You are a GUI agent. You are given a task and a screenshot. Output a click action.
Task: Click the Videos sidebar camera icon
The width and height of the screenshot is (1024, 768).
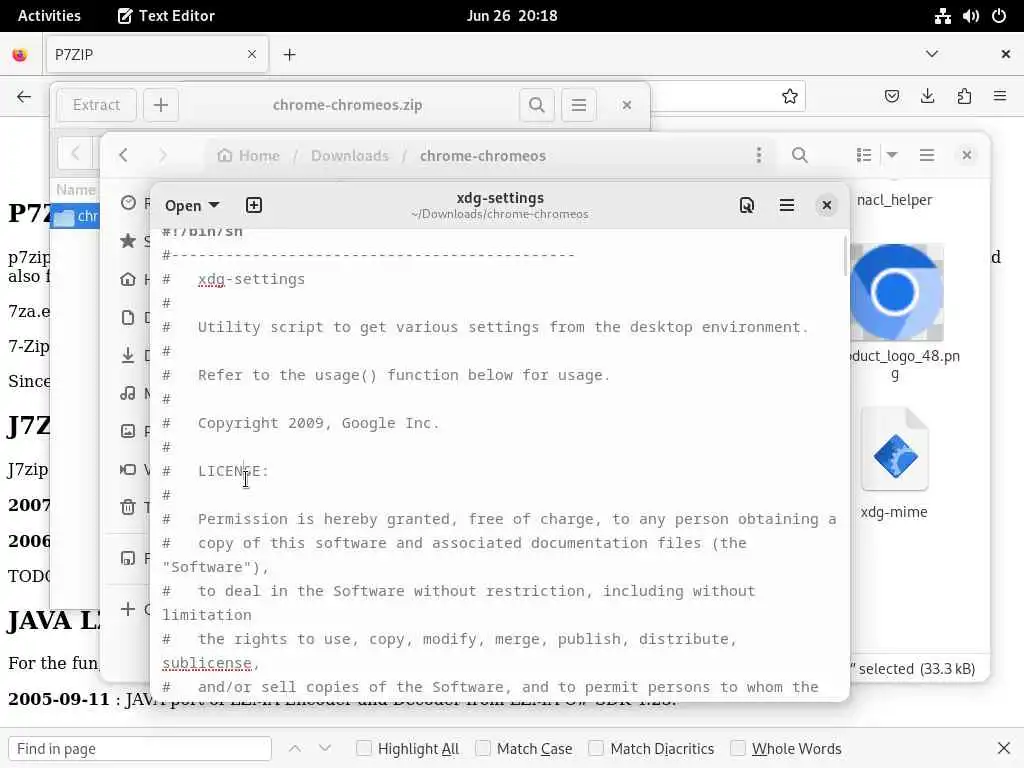point(128,469)
